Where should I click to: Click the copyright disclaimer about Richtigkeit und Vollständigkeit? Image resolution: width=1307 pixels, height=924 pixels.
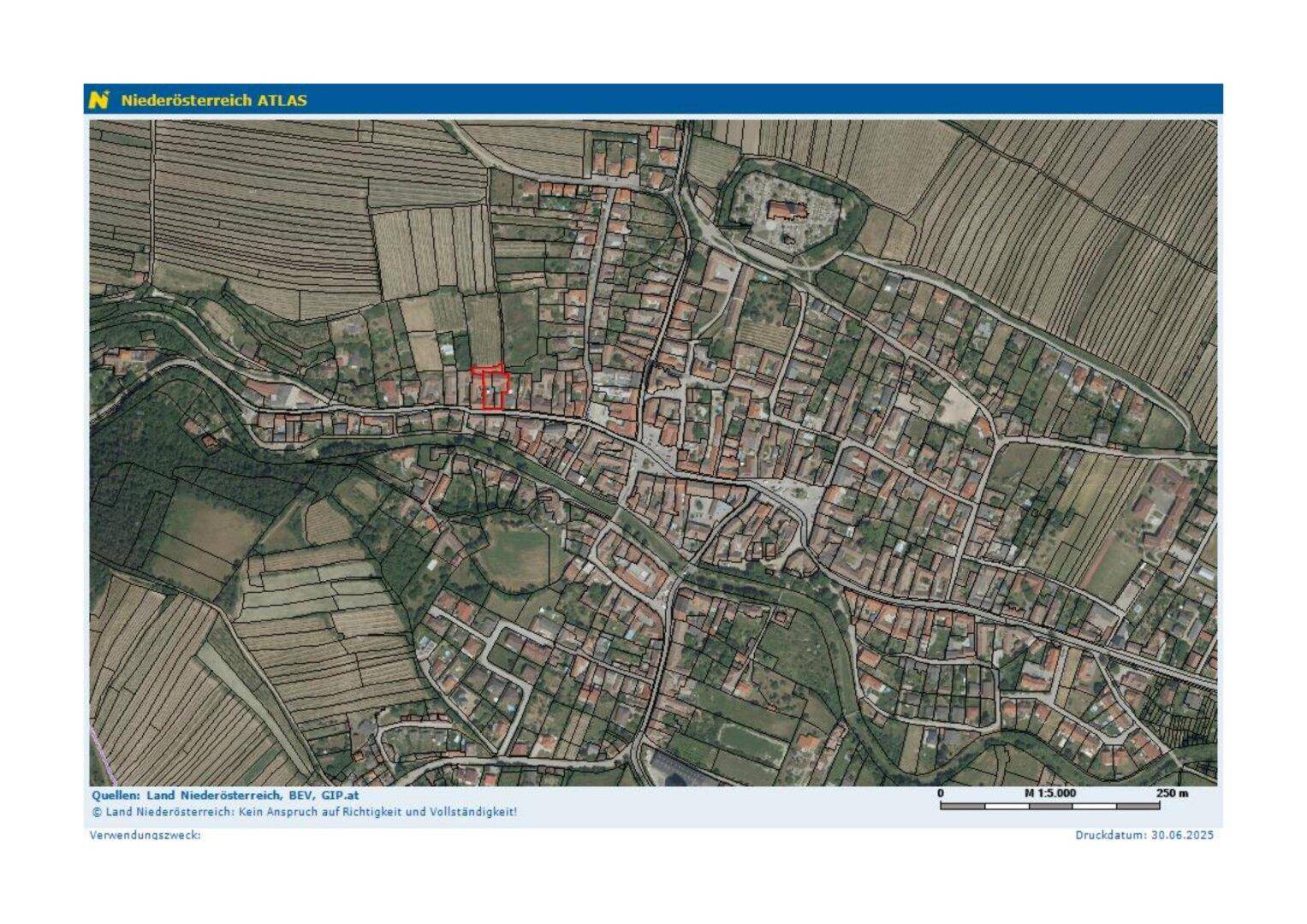coord(304,812)
